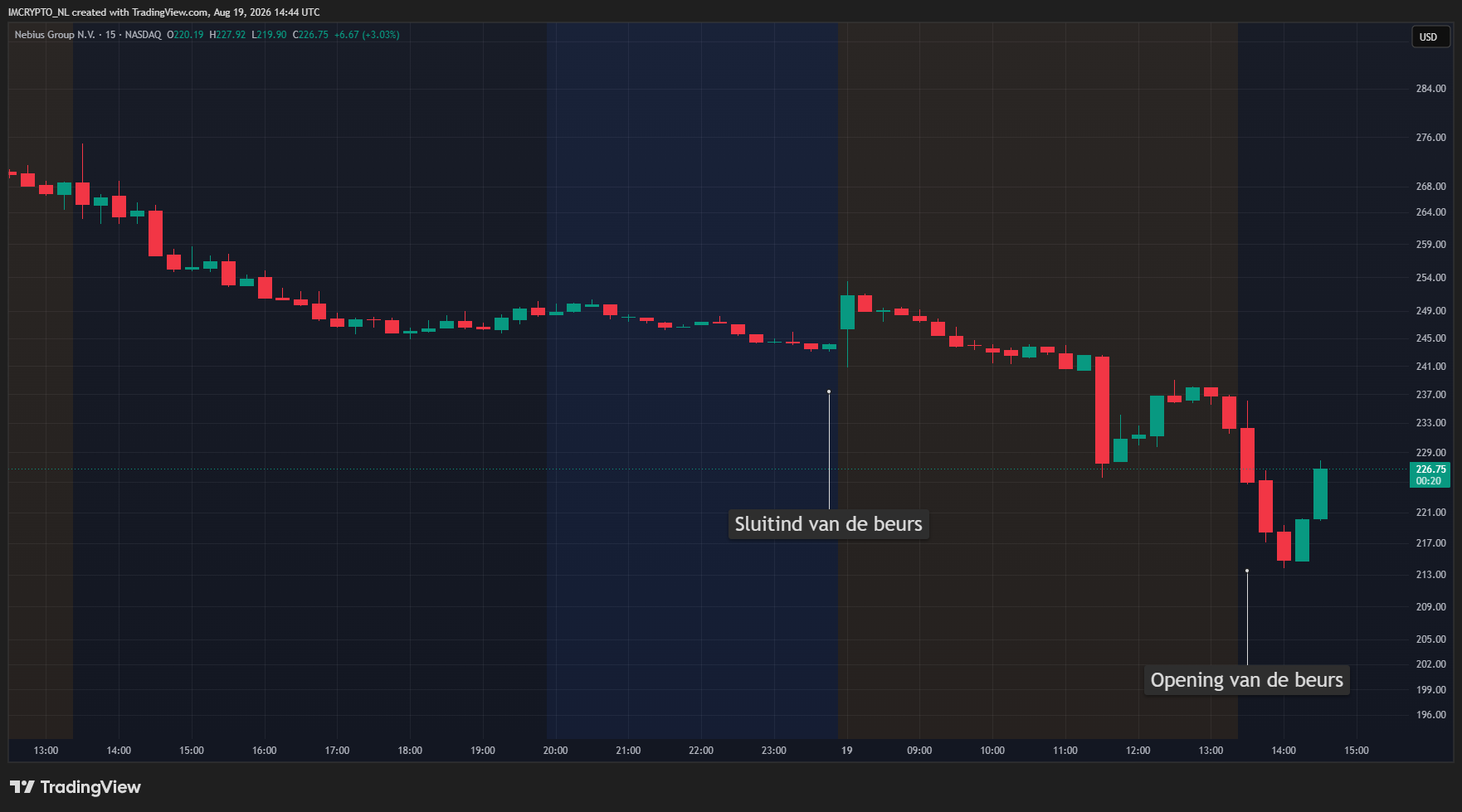Click the 229.00 price axis label
This screenshot has height=812, width=1462.
tap(1430, 453)
